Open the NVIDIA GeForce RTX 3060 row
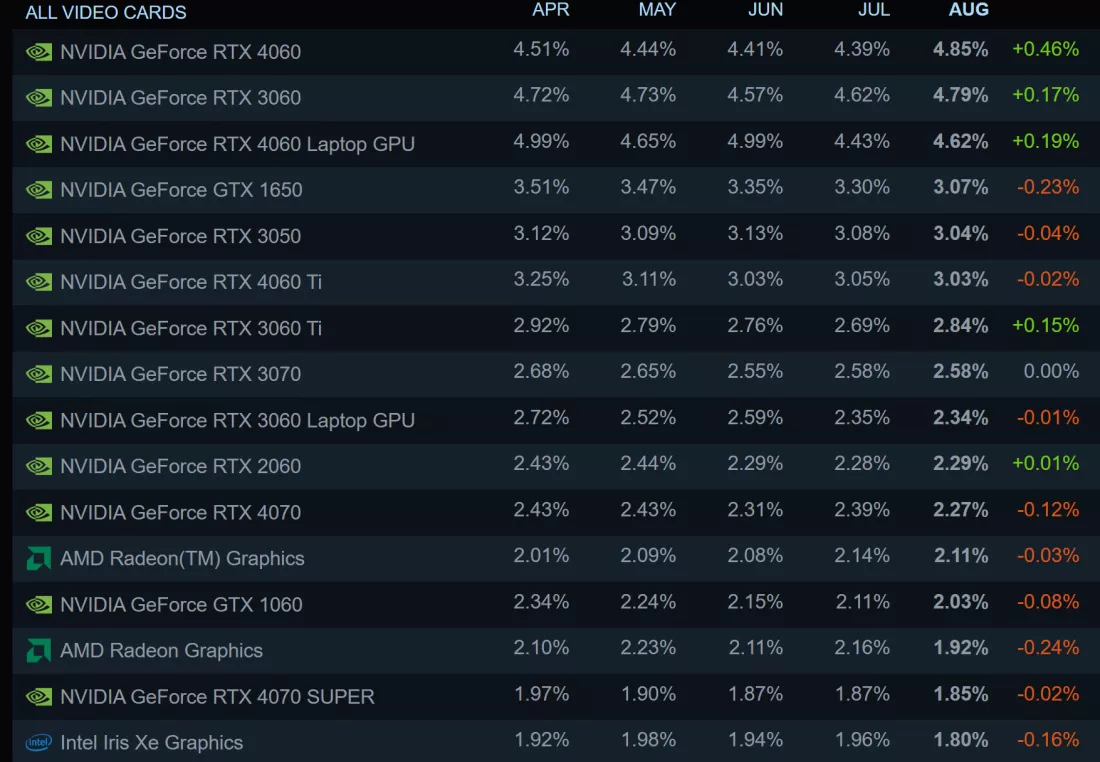1100x762 pixels. tap(556, 98)
